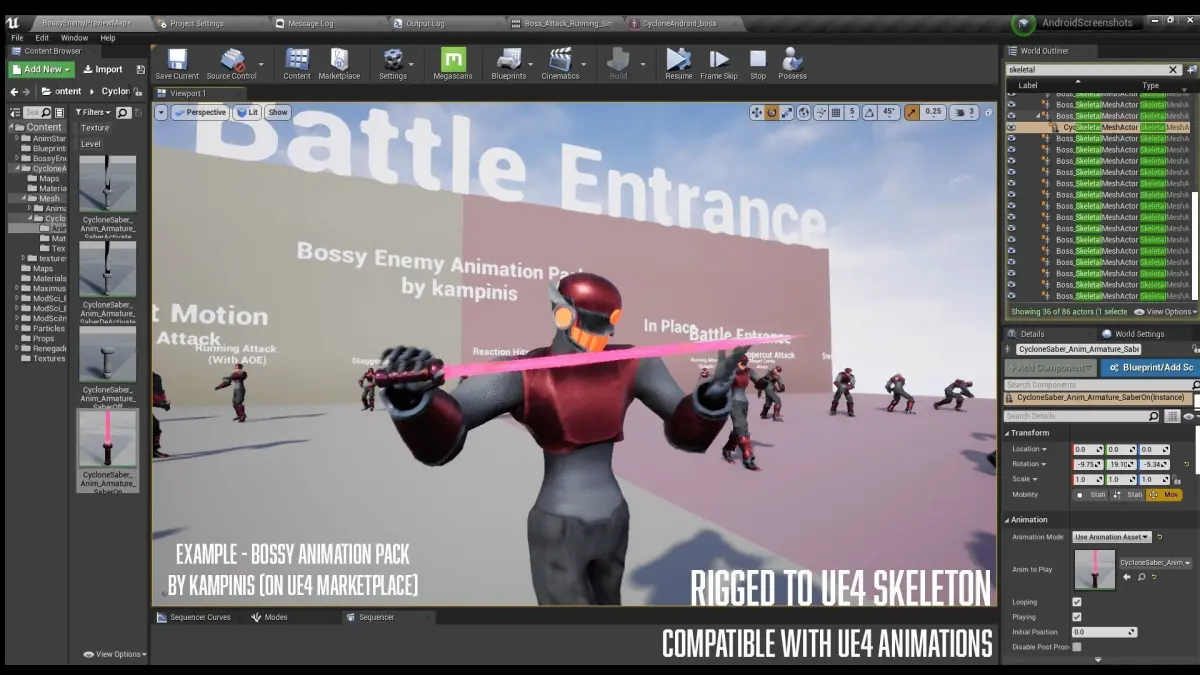Screen dimensions: 1200x675
Task: Toggle surface snapping icon in viewport
Action: (x=819, y=113)
